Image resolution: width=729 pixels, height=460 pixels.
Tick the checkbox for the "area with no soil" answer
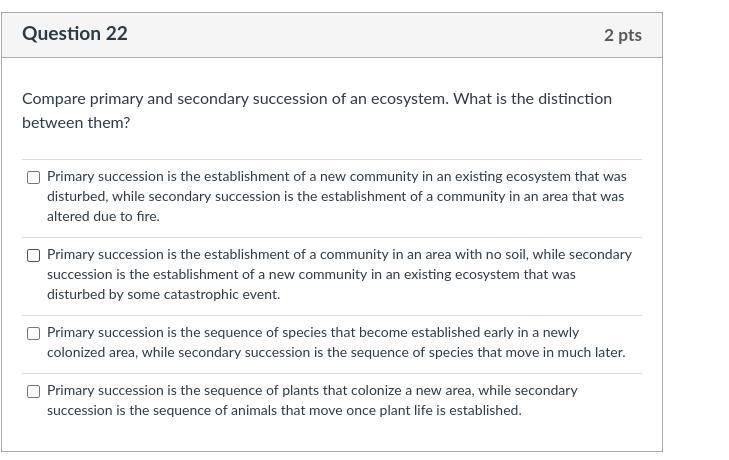coord(33,255)
